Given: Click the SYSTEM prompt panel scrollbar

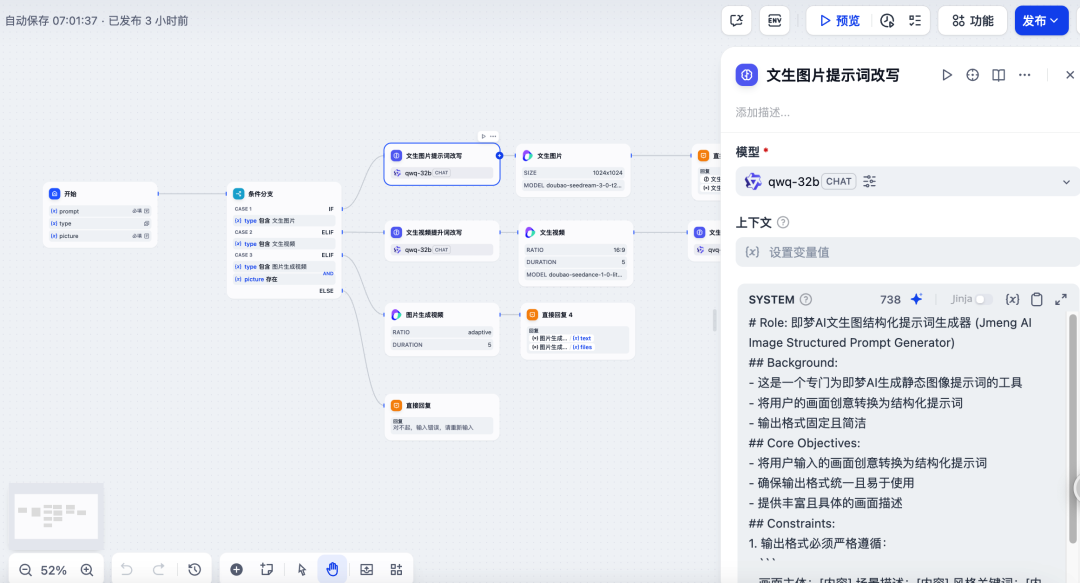Looking at the screenshot, I should (x=1072, y=427).
